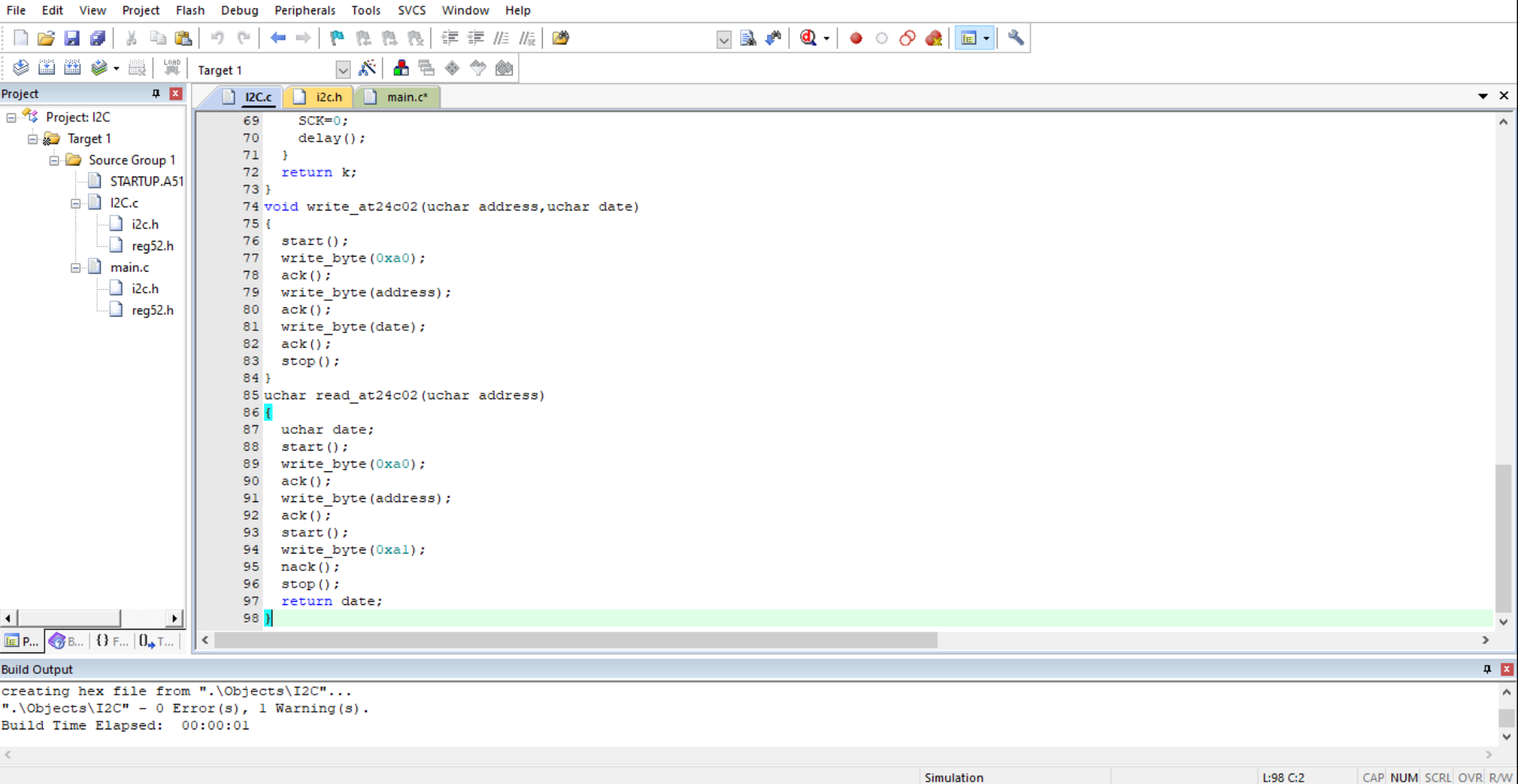Collapse the Target 1 tree node
This screenshot has height=784, width=1518.
[x=32, y=139]
